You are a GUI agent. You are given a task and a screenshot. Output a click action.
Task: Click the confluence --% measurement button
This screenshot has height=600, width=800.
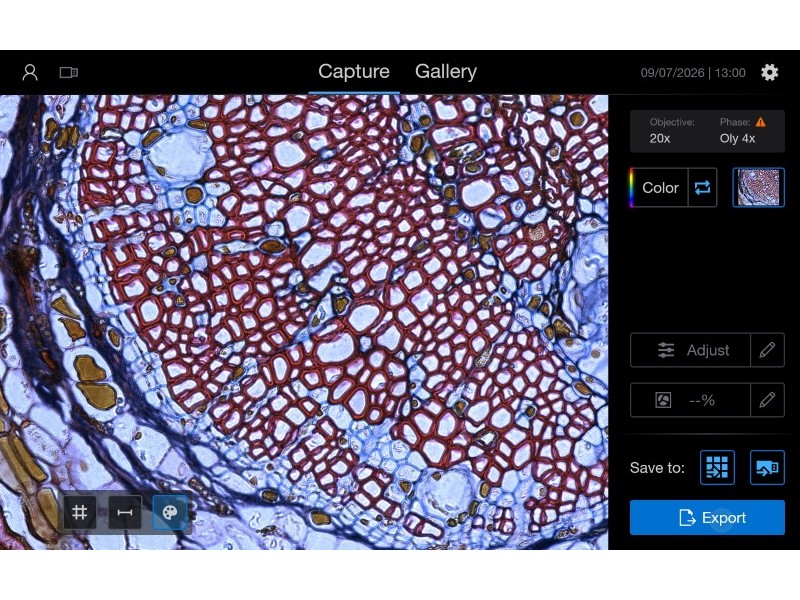[x=690, y=400]
